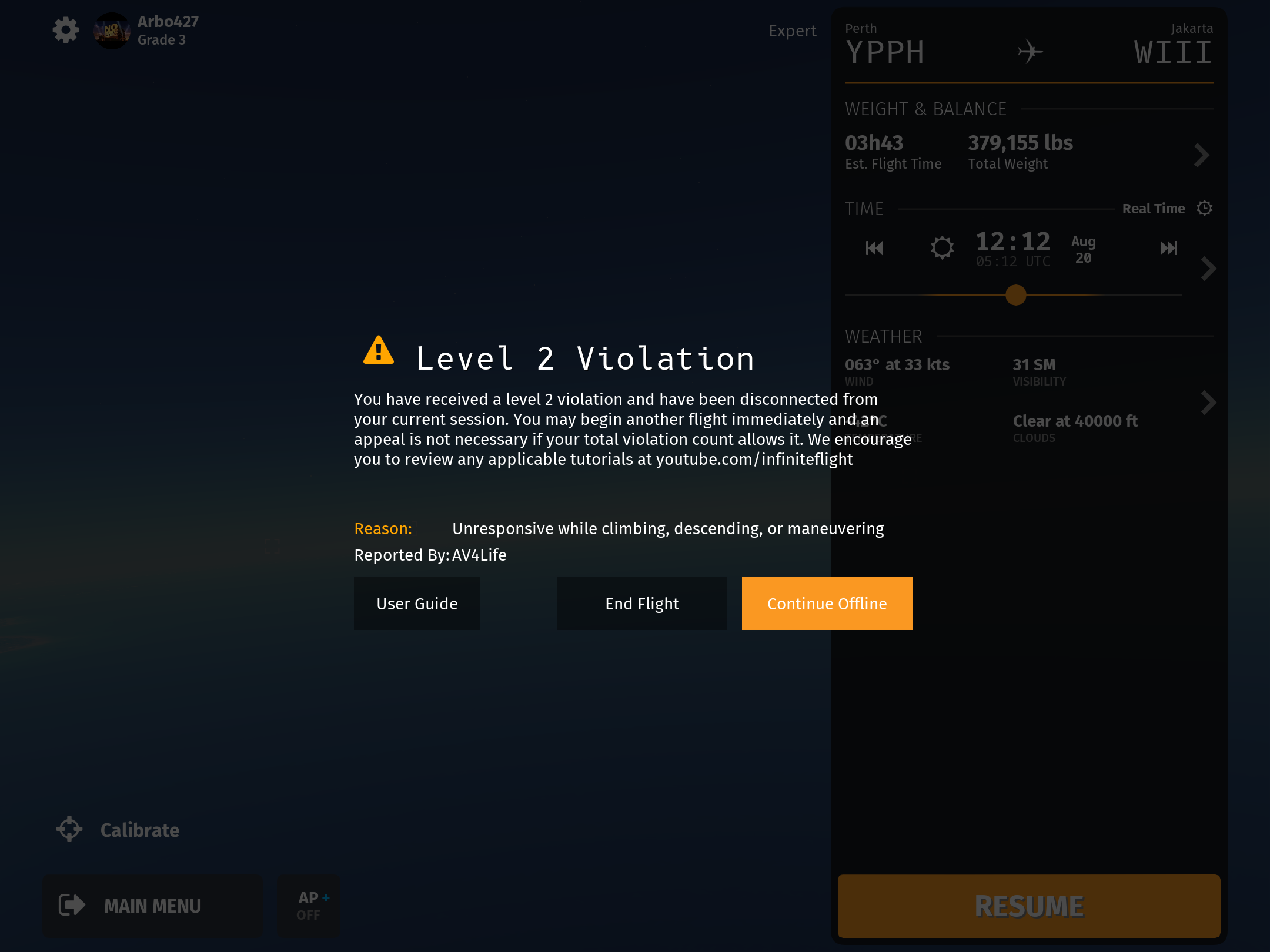Return to MAIN MENU
Screen dimensions: 1270x952
[152, 906]
